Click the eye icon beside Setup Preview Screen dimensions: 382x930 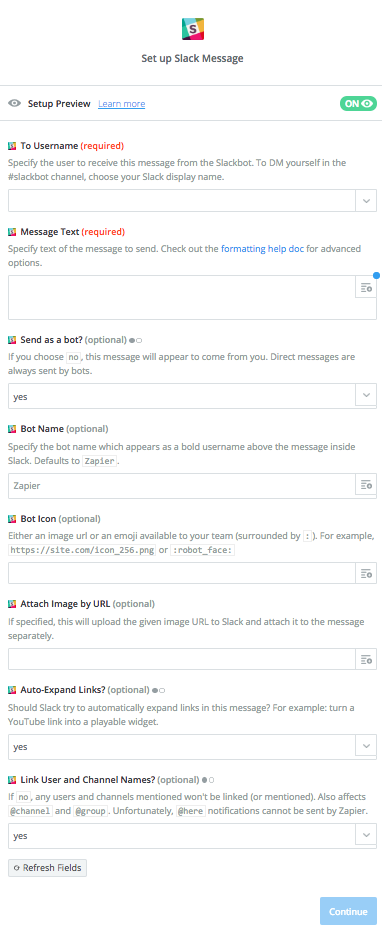[x=15, y=104]
